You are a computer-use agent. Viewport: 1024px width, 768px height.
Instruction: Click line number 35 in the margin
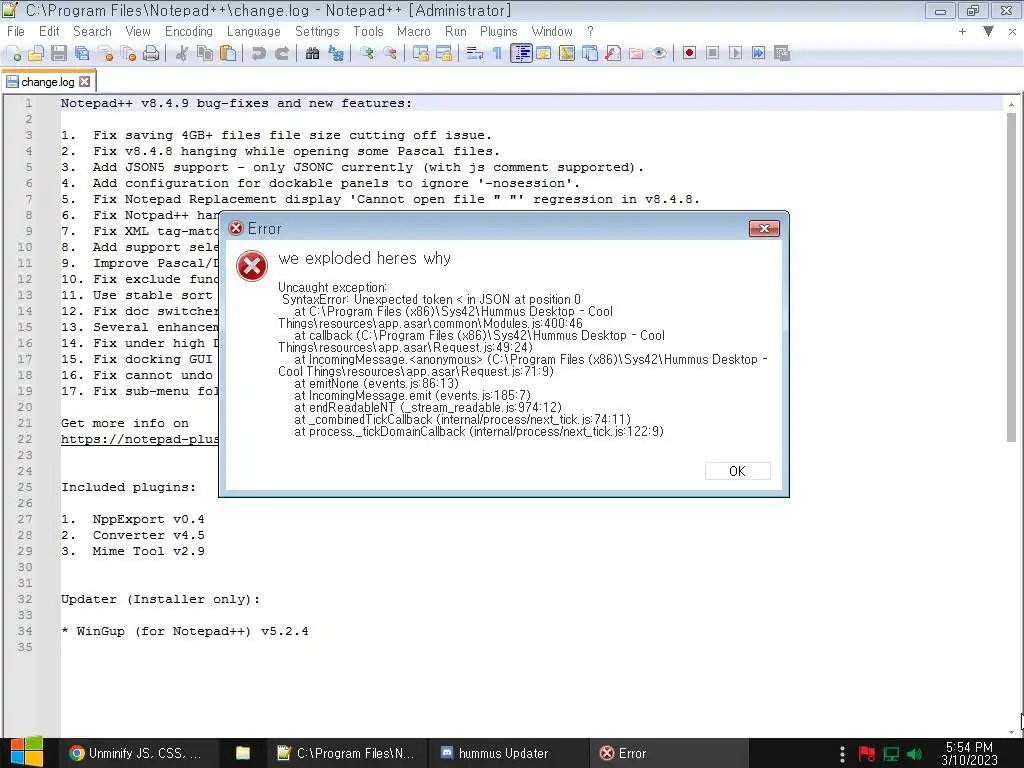[x=25, y=647]
